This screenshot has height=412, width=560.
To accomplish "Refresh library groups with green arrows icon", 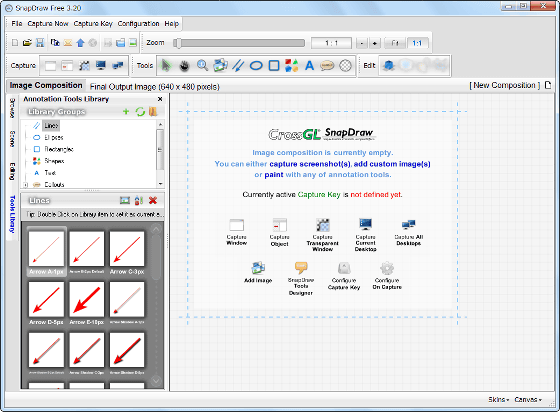I will [x=140, y=112].
